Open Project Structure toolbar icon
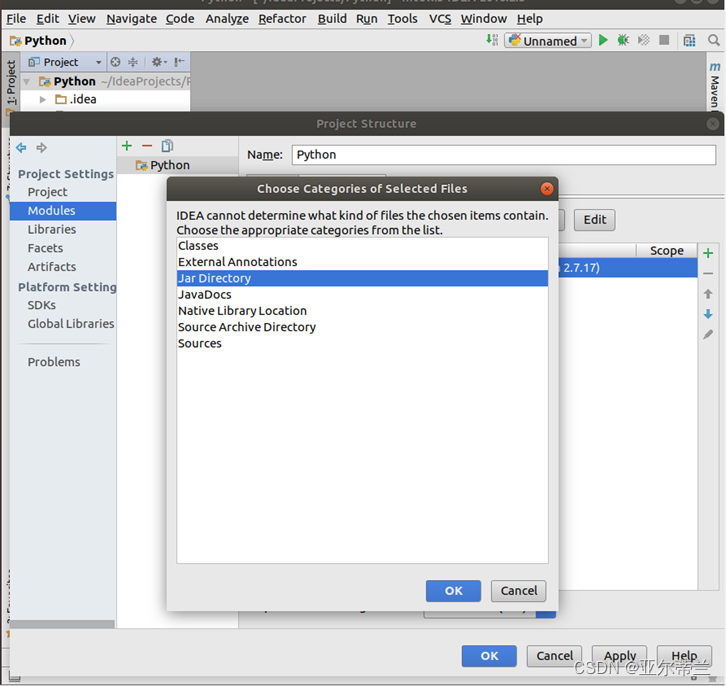This screenshot has height=686, width=726. coord(689,41)
